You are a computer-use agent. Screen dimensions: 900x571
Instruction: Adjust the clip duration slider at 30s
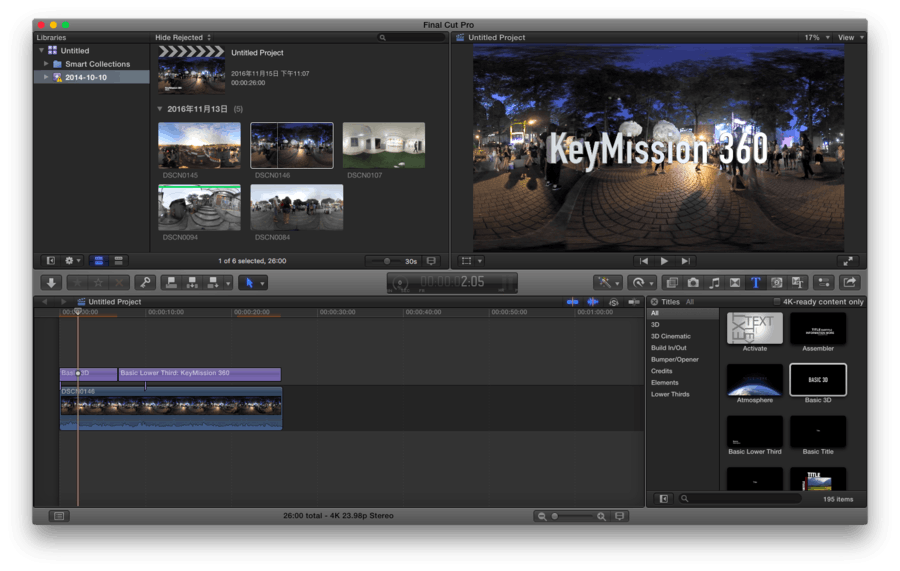[x=387, y=261]
